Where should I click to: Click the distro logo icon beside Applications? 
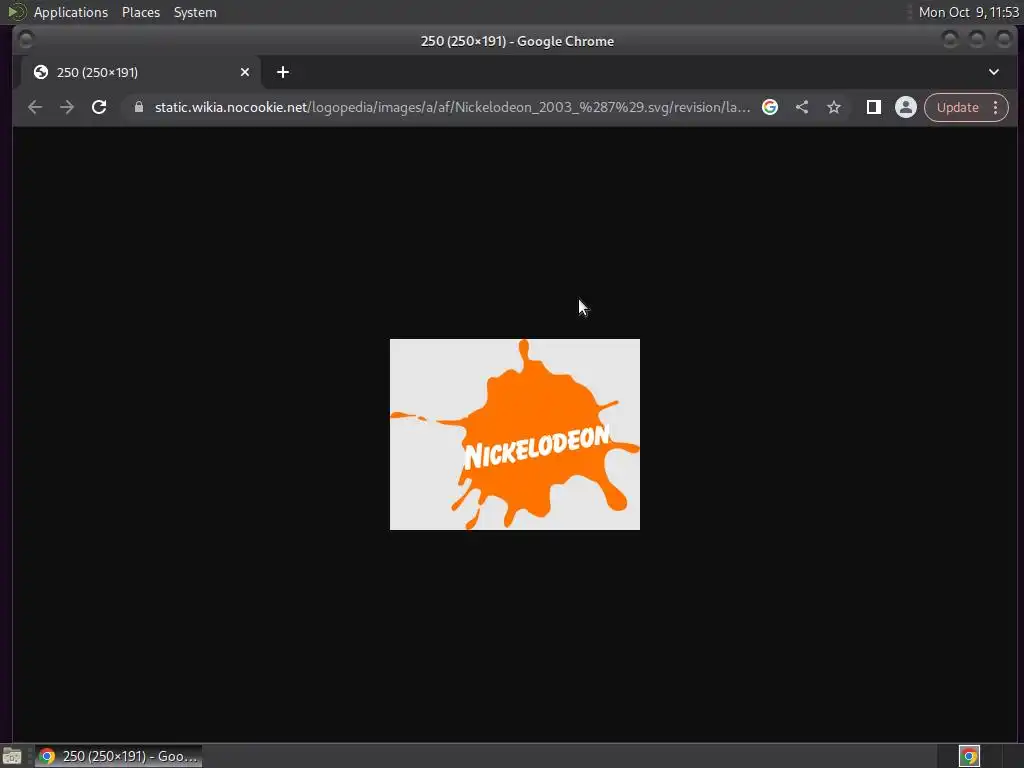click(17, 12)
